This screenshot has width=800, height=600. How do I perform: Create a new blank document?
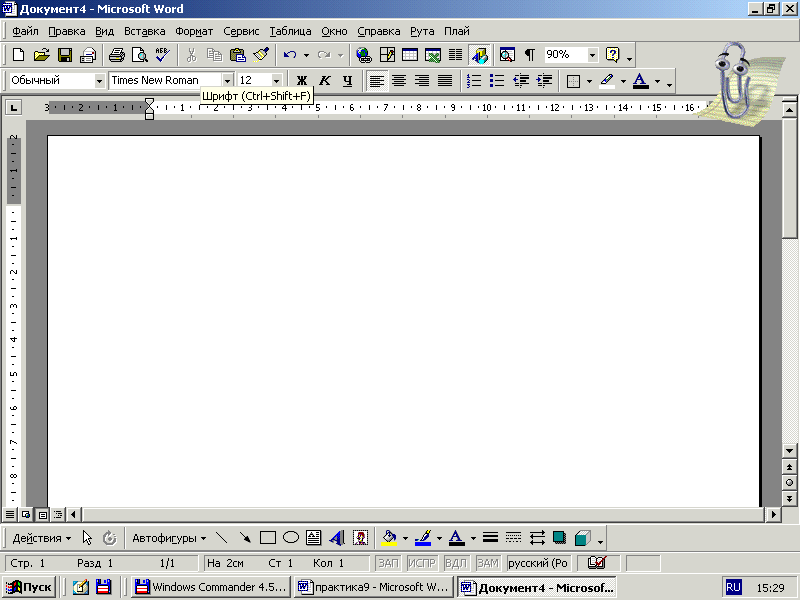(18, 55)
